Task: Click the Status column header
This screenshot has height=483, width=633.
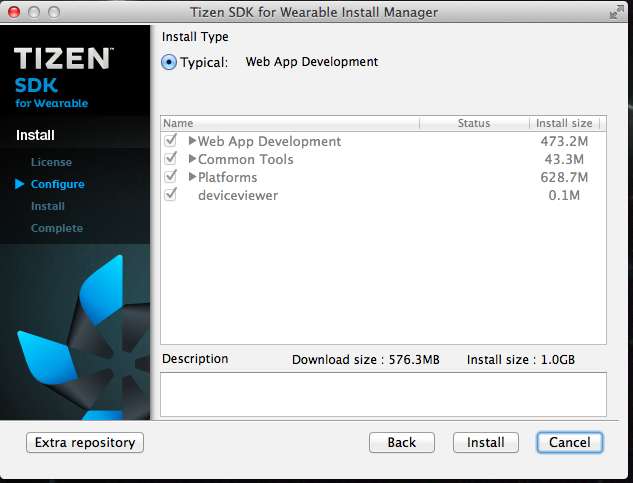Action: click(474, 123)
